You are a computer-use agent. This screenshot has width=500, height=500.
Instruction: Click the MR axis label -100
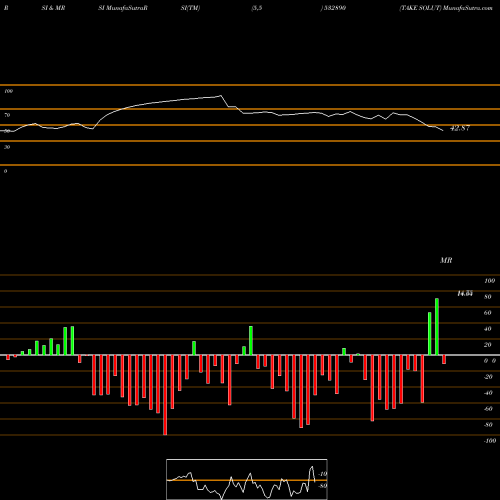coord(490,441)
